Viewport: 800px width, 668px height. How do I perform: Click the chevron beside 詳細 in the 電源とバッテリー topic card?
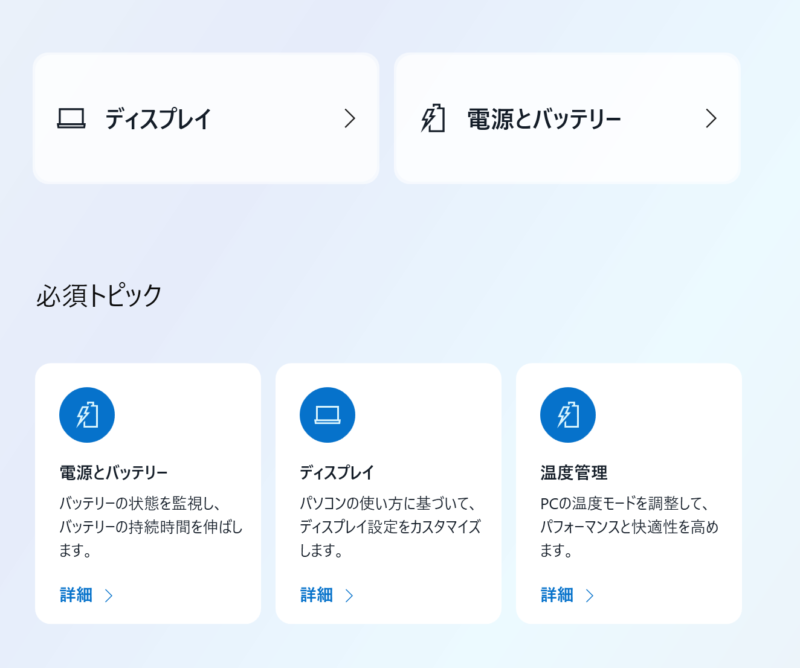click(109, 596)
